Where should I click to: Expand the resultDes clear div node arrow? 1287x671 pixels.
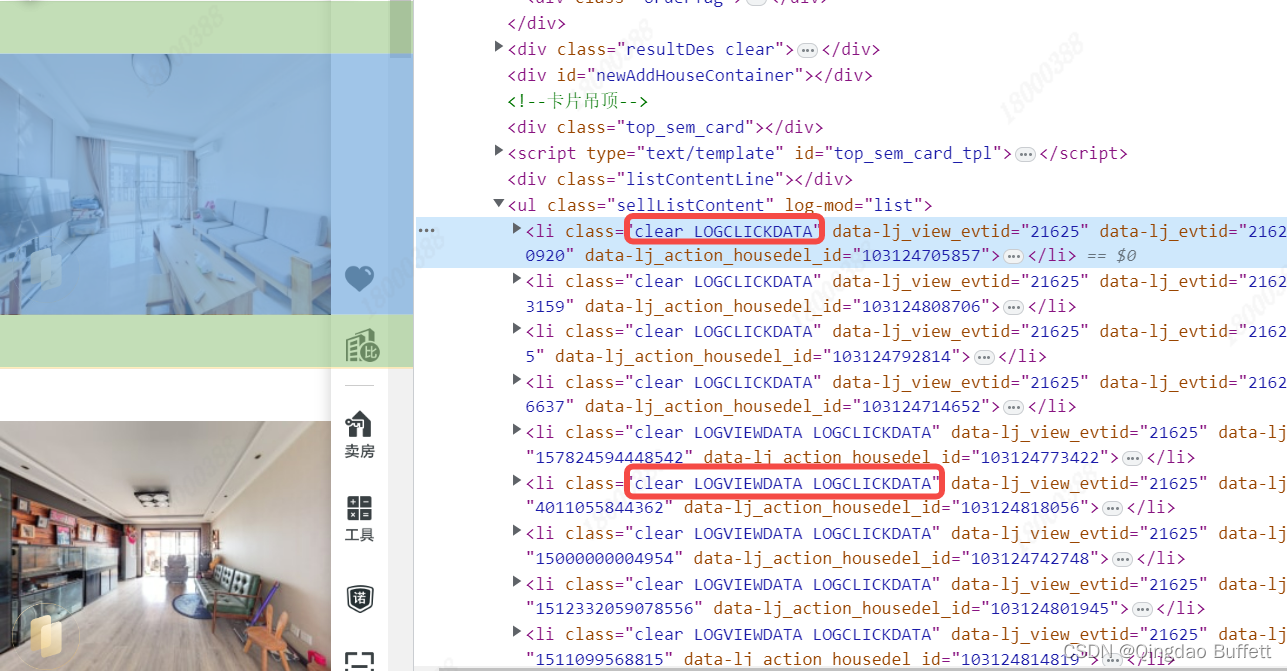pos(499,47)
